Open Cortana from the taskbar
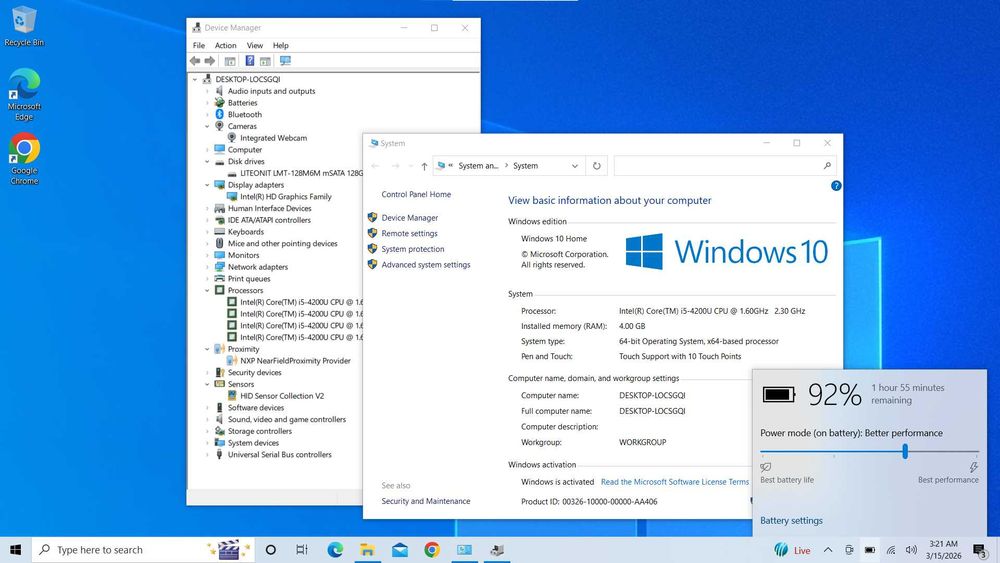1000x563 pixels. (x=270, y=550)
